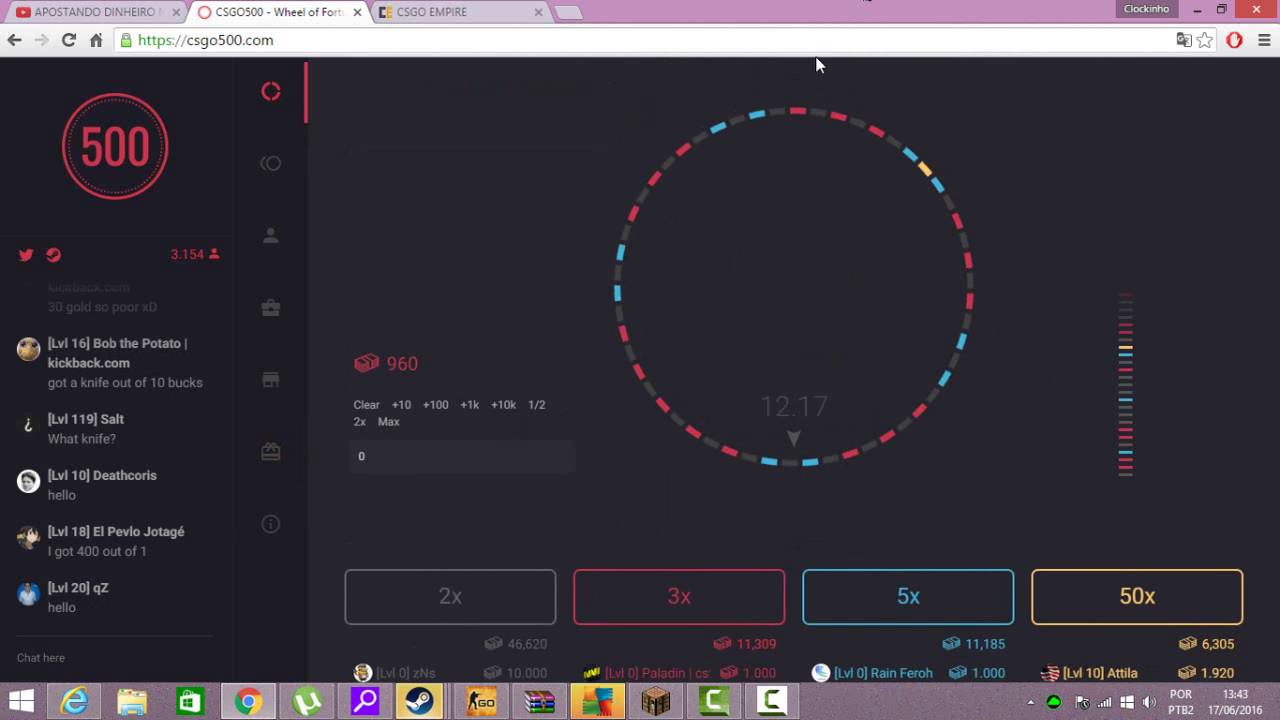Bet on the 3x red multiplier
1280x720 pixels.
pos(679,597)
